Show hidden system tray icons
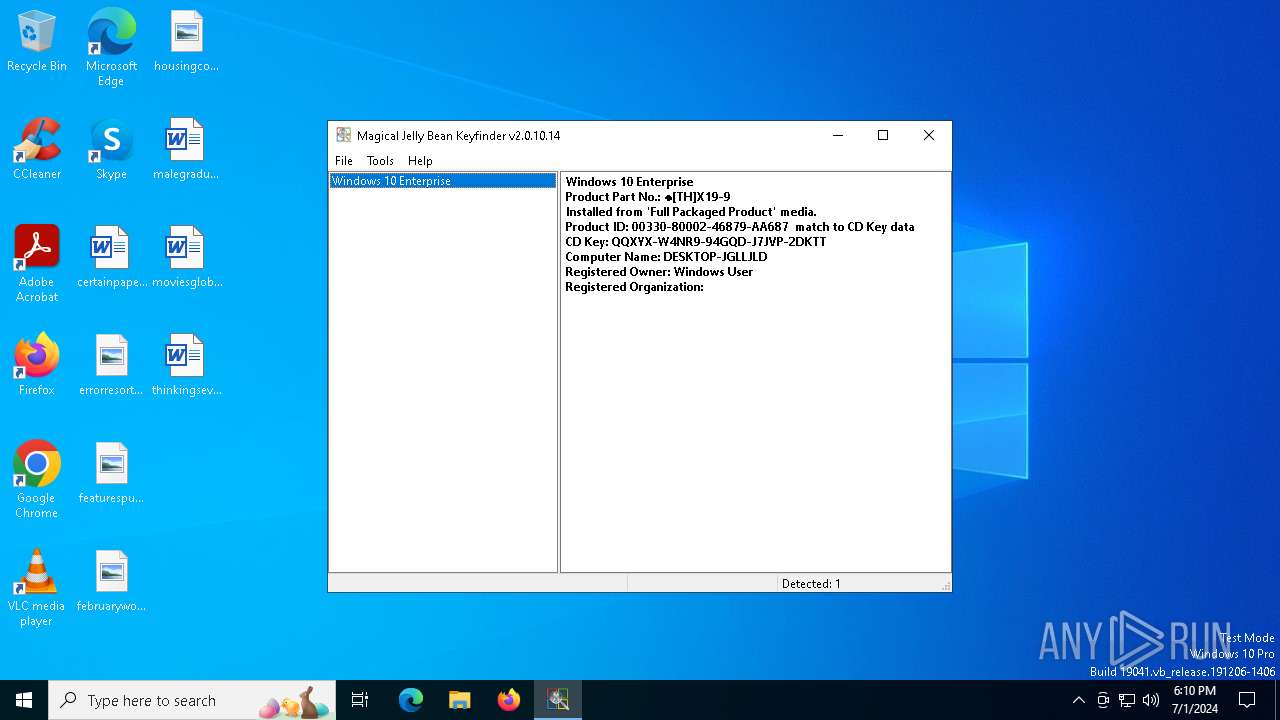1280x720 pixels. point(1078,700)
